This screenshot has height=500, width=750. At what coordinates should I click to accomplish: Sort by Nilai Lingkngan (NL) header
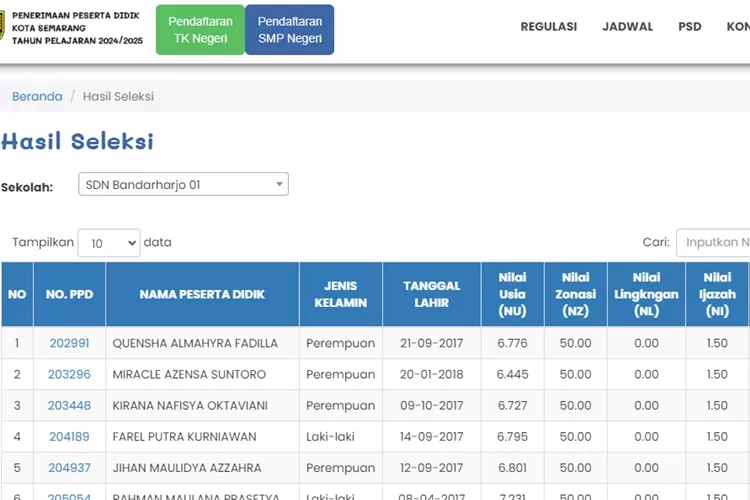[646, 294]
